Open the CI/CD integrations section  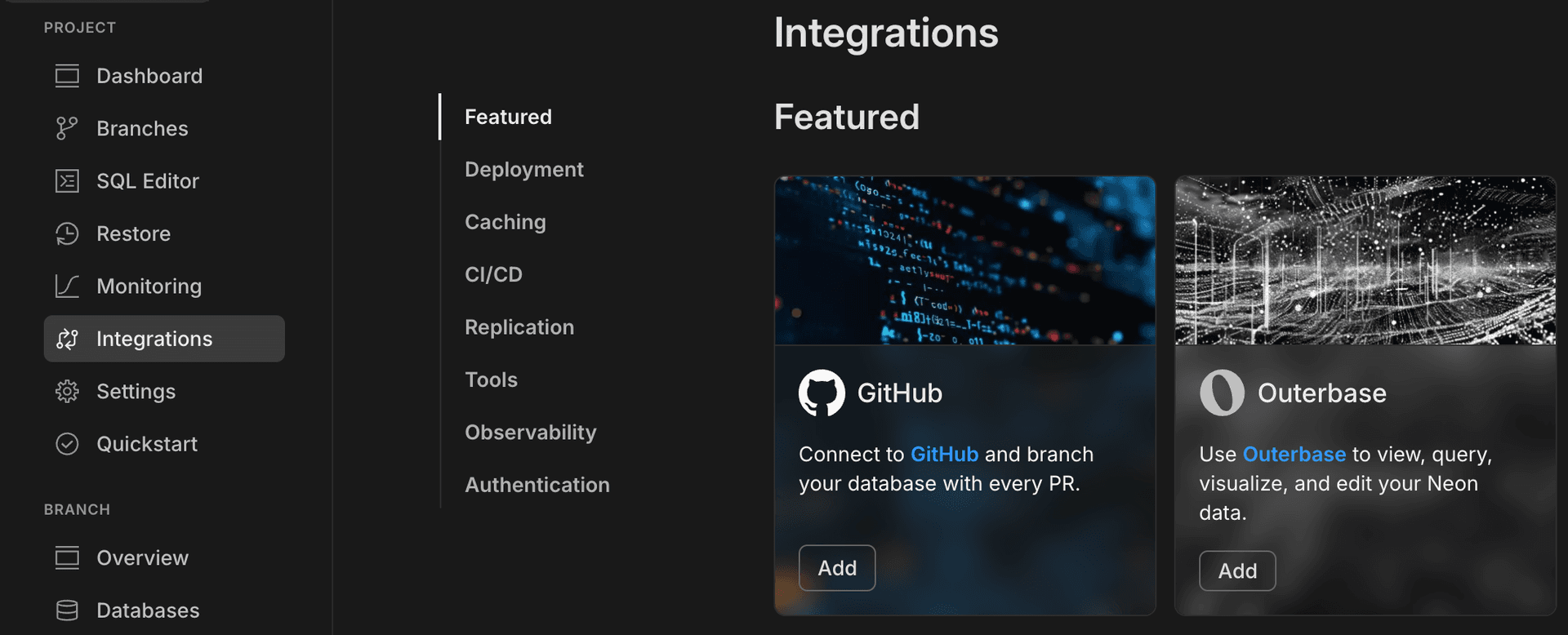(493, 275)
